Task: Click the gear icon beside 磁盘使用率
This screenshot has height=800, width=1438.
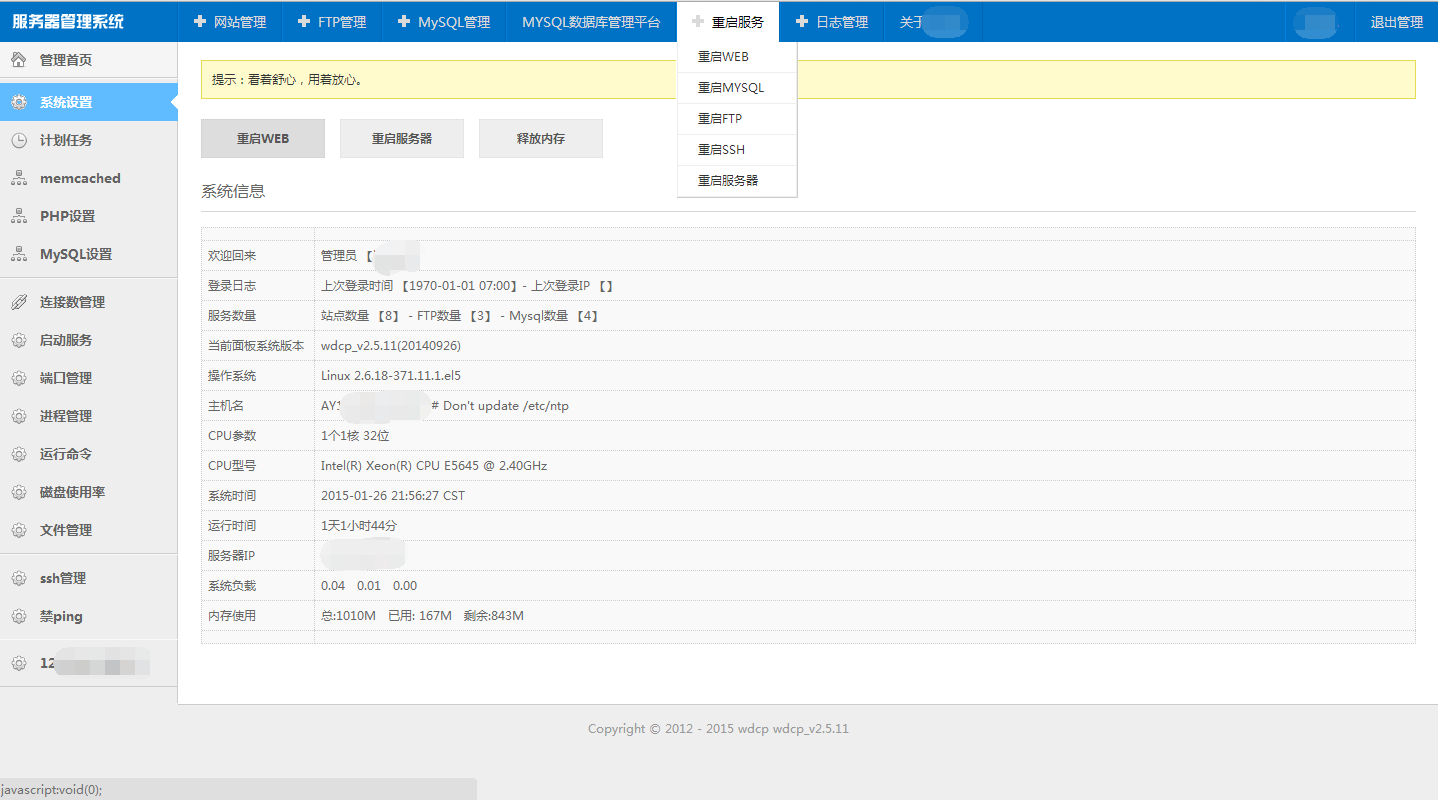Action: coord(19,493)
